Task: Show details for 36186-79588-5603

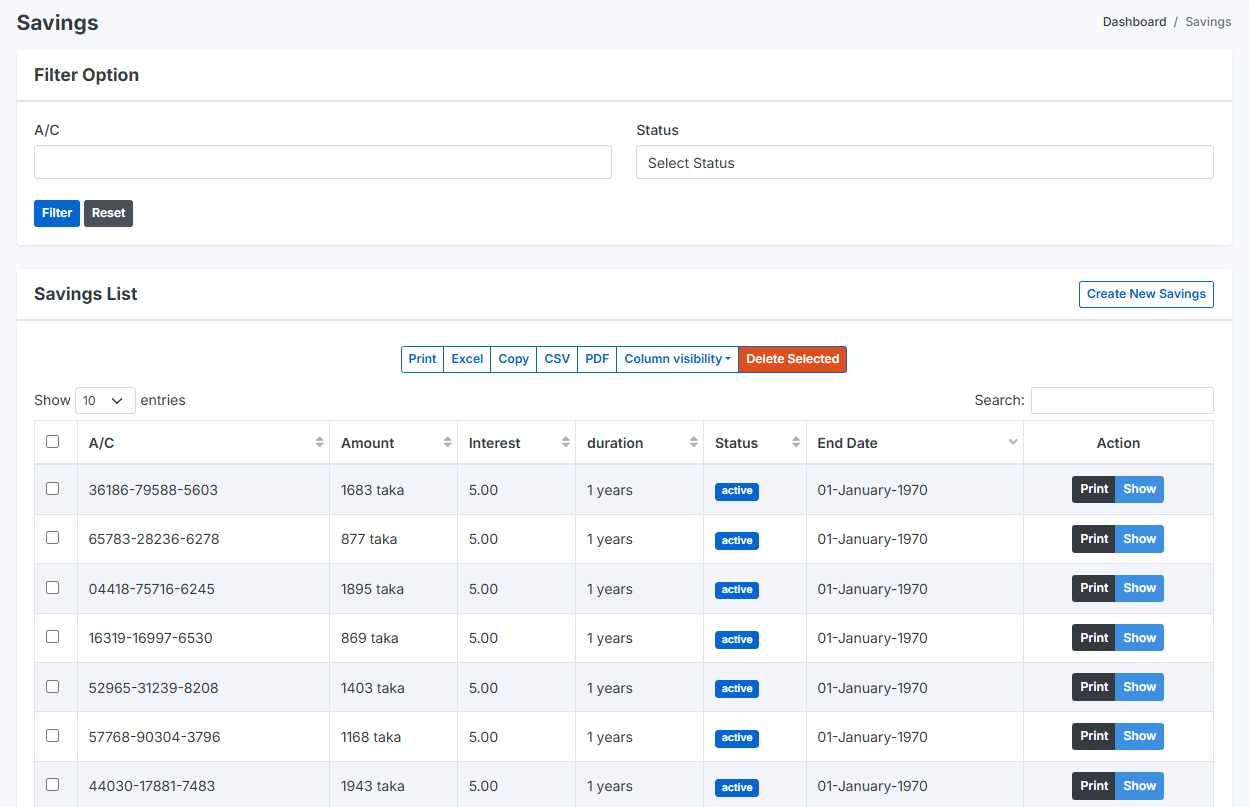Action: pyautogui.click(x=1139, y=489)
